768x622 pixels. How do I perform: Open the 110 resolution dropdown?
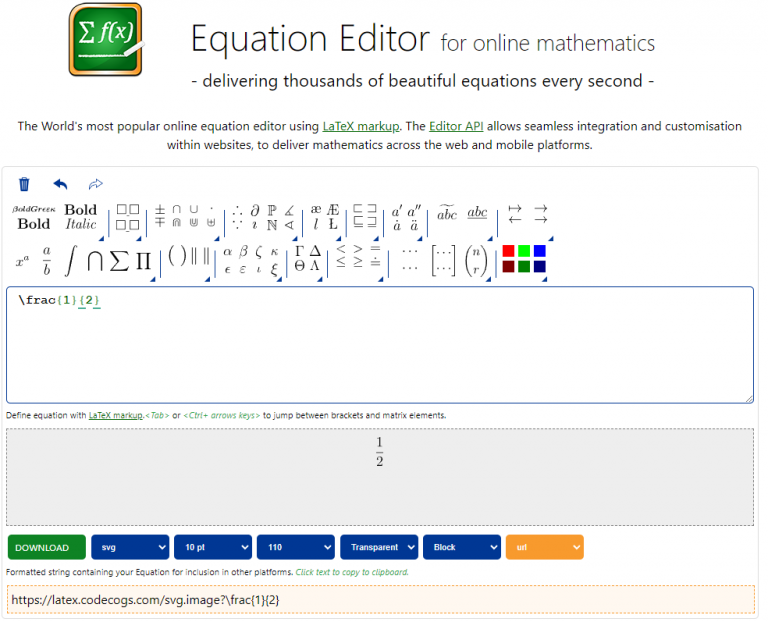[296, 548]
